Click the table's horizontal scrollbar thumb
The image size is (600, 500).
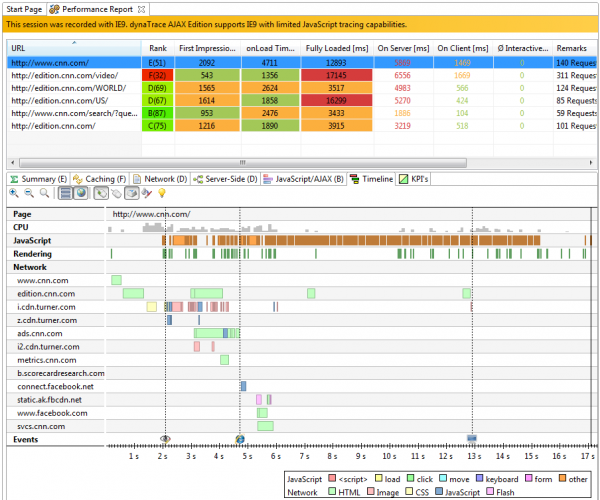pos(243,163)
